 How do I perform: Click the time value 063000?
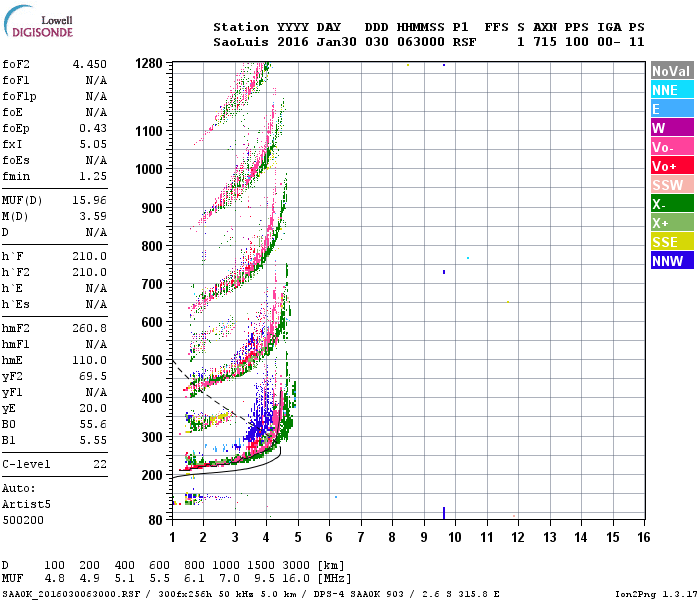point(421,42)
